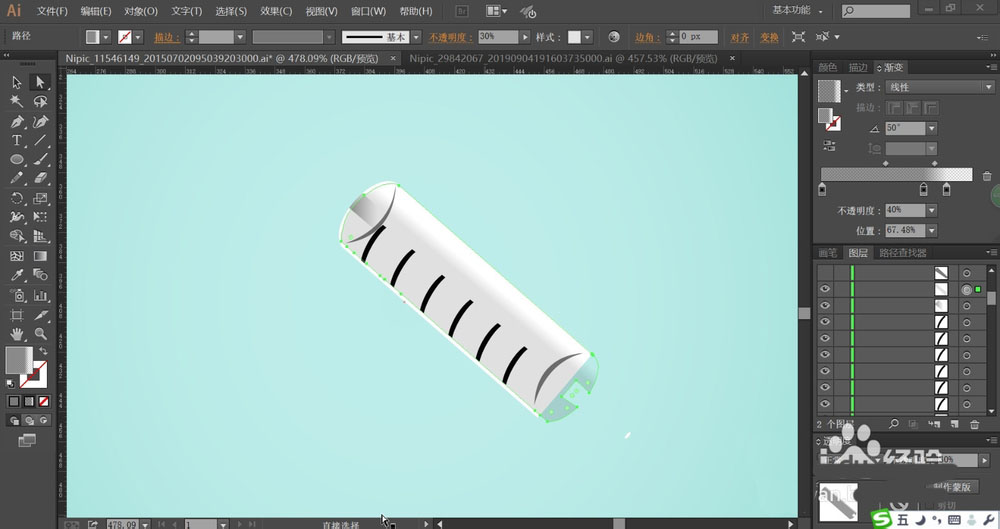This screenshot has height=529, width=1000.
Task: Click target circle of the selected layer row
Action: coord(967,289)
